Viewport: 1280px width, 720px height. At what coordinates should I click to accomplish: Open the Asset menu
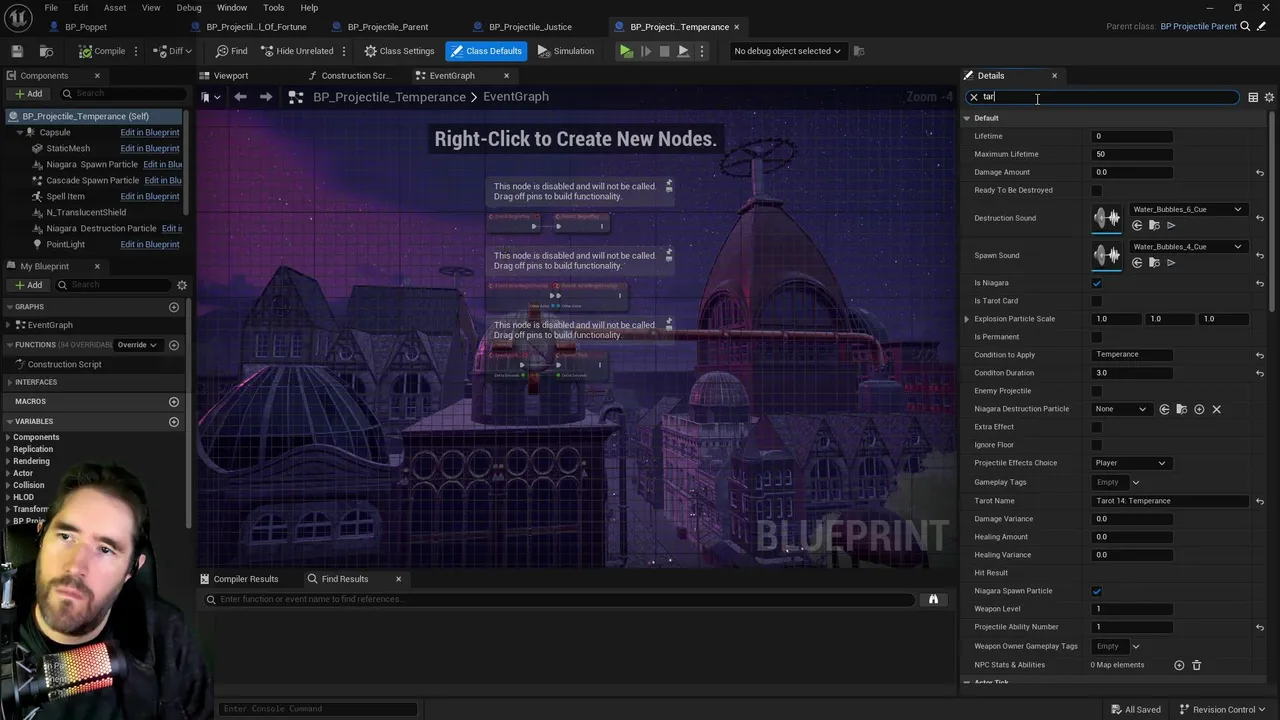115,8
